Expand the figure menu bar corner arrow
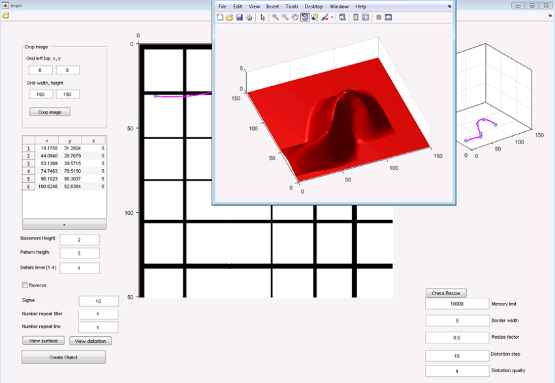Viewport: 555px width, 383px height. (x=450, y=6)
